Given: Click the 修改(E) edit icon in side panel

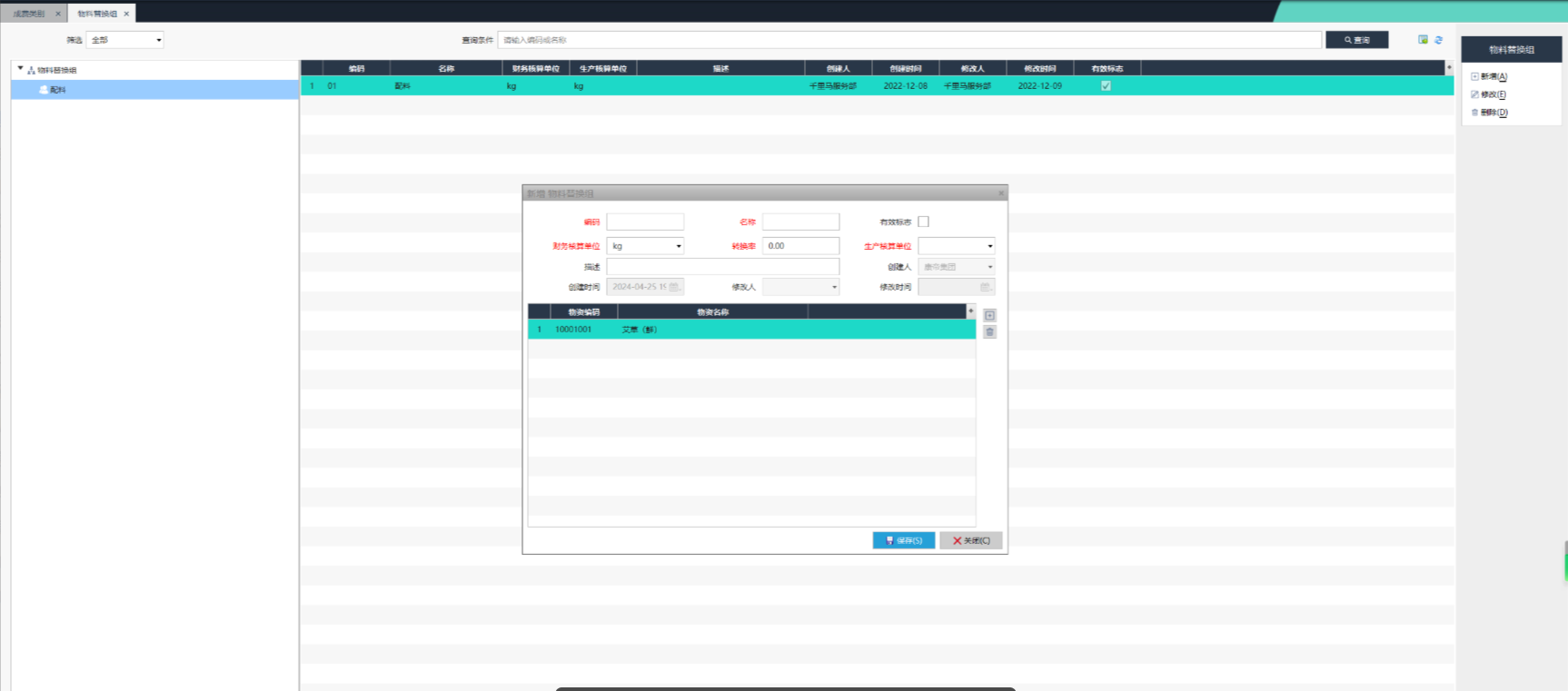Looking at the screenshot, I should click(1474, 94).
